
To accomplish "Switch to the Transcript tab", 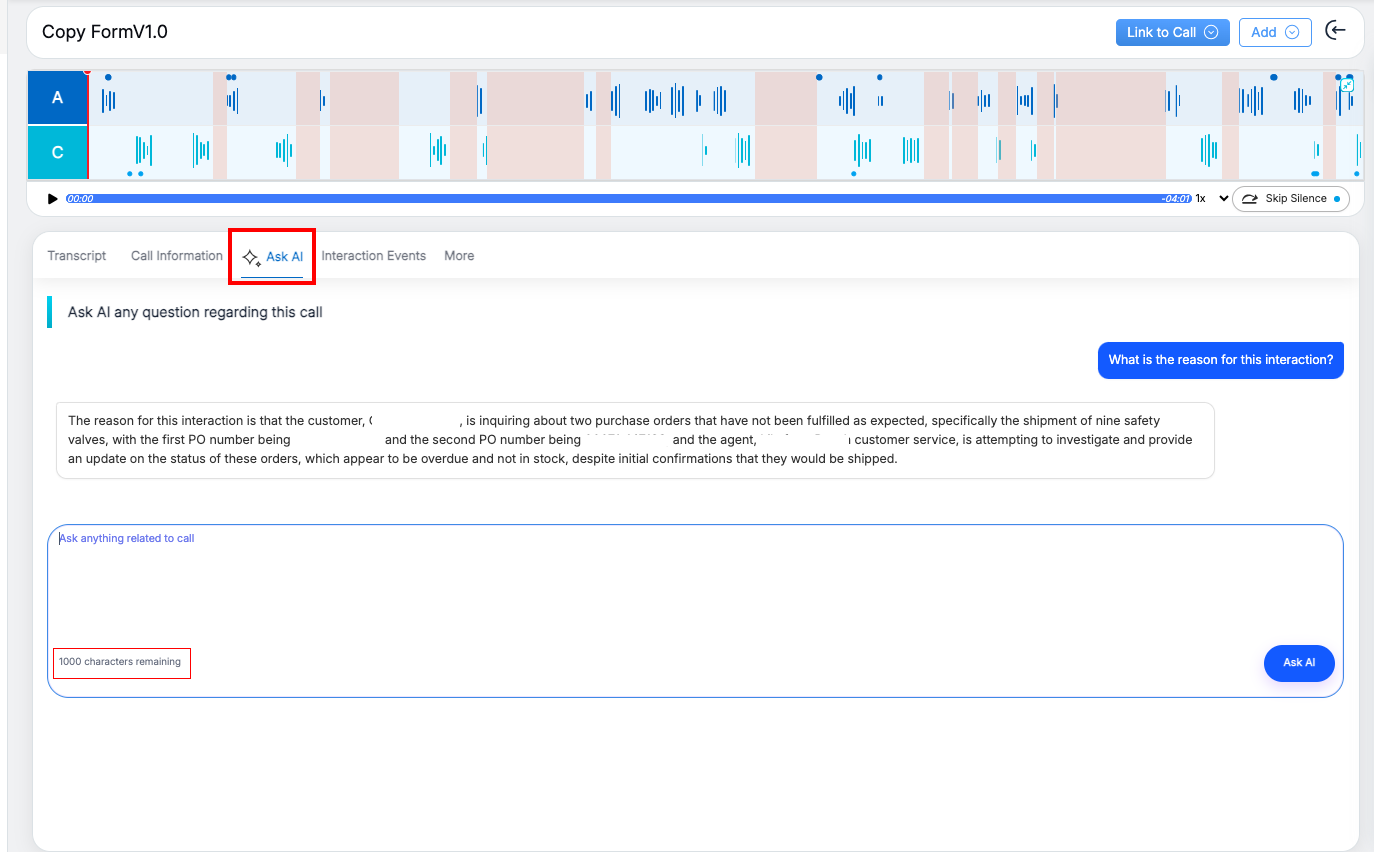I will point(77,256).
